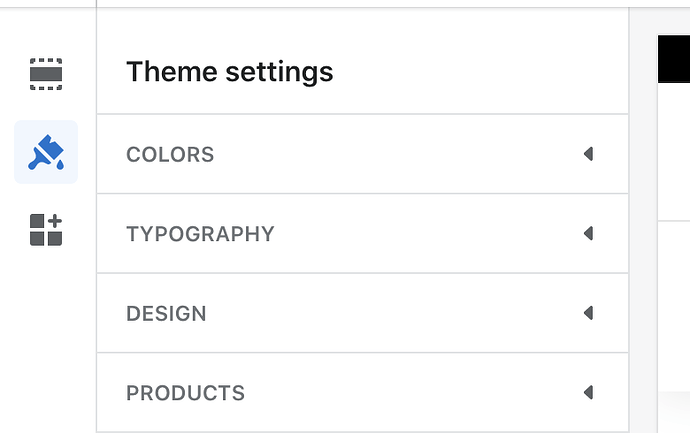Expand the COLORS settings section
Viewport: 690px width, 433px height.
pyautogui.click(x=362, y=154)
